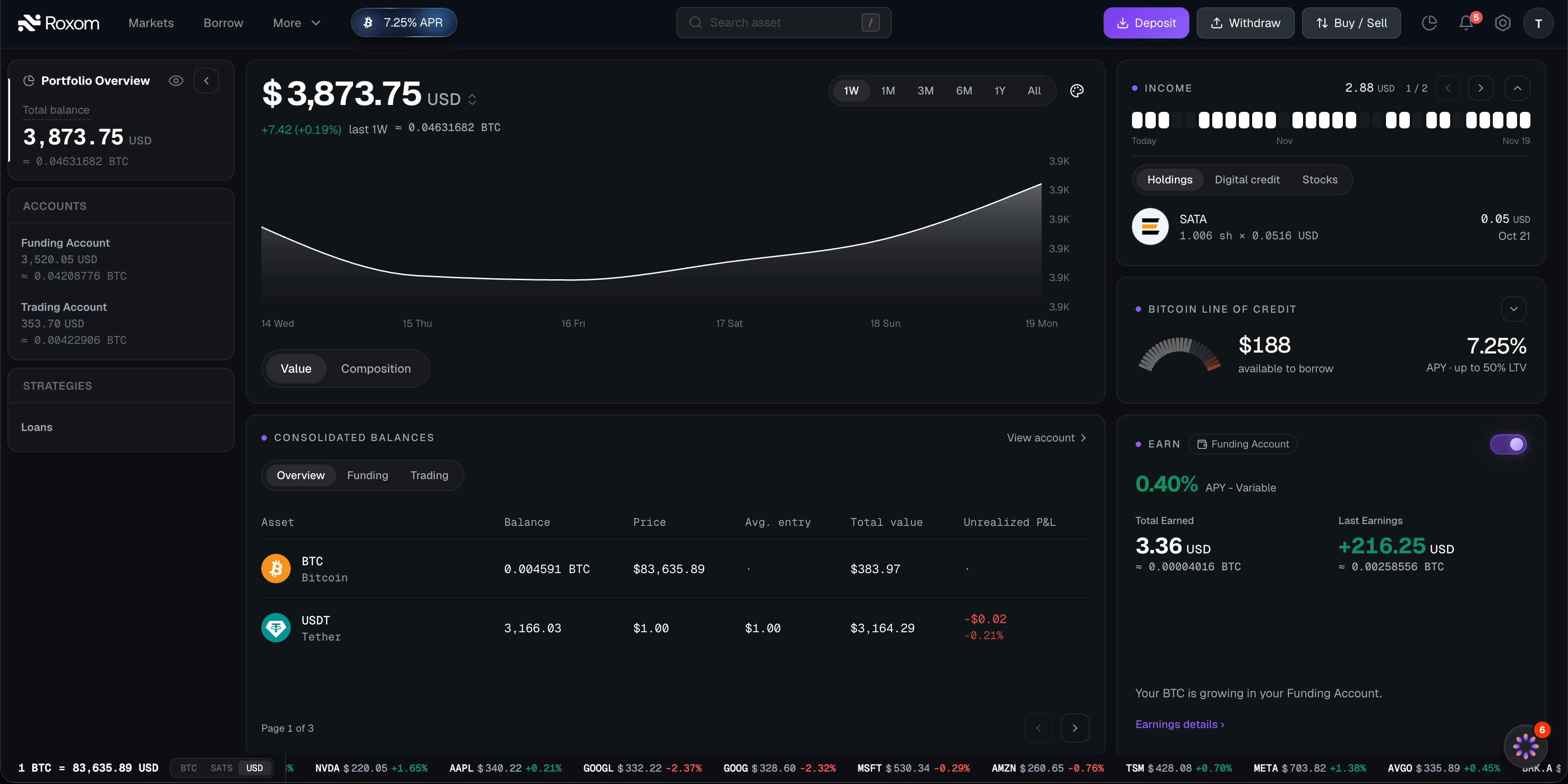Switch to the Funding balances tab
Screen dimensions: 1568x784
click(x=368, y=475)
